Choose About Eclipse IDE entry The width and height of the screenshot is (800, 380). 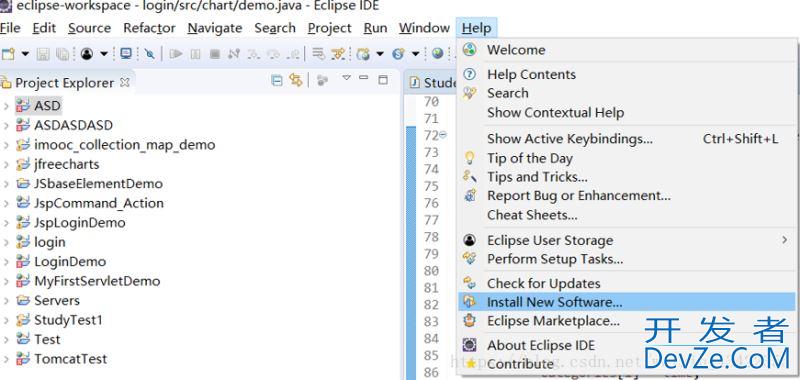(627, 345)
